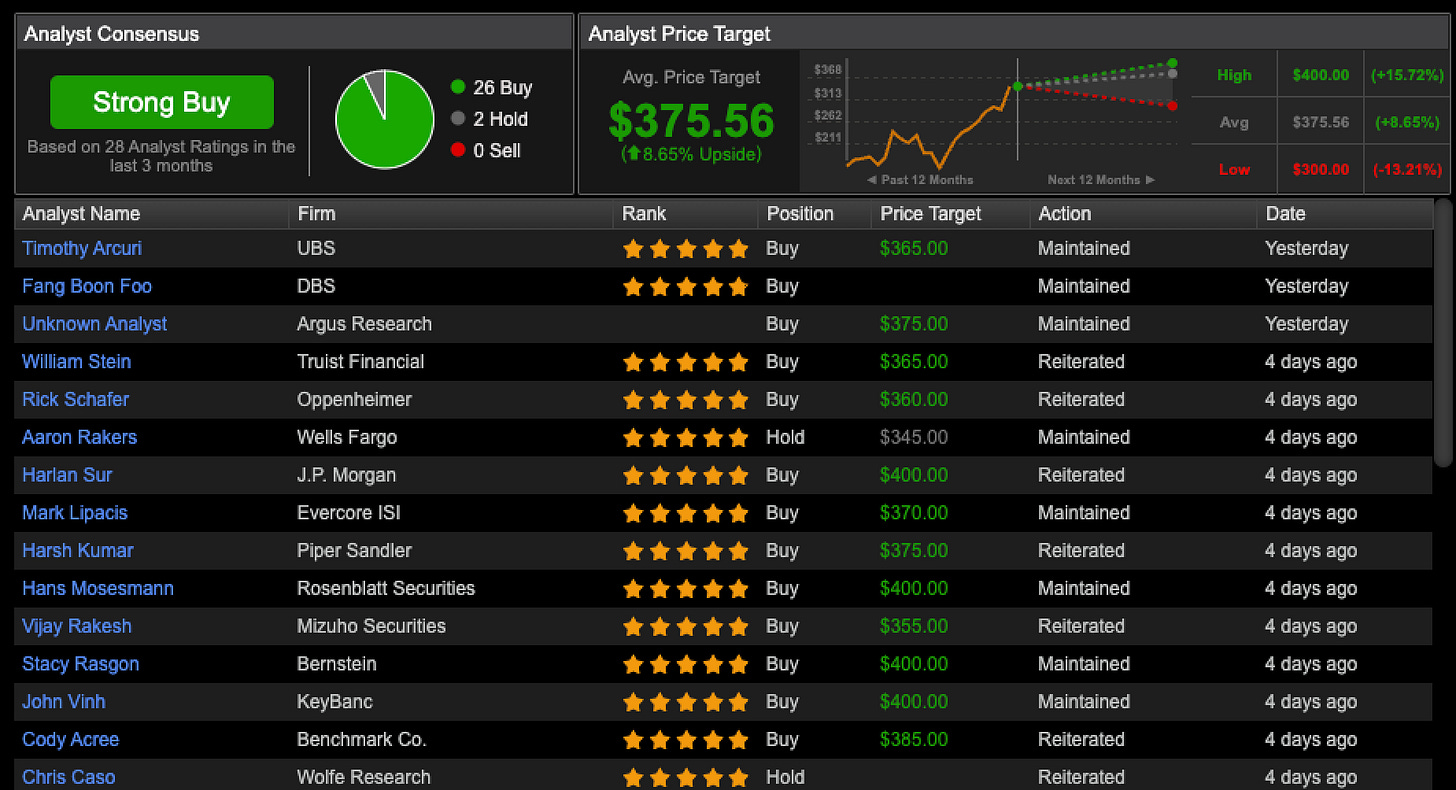Click Chris Caso's Hold position cell
Screen dimensions: 1456x790
785,777
